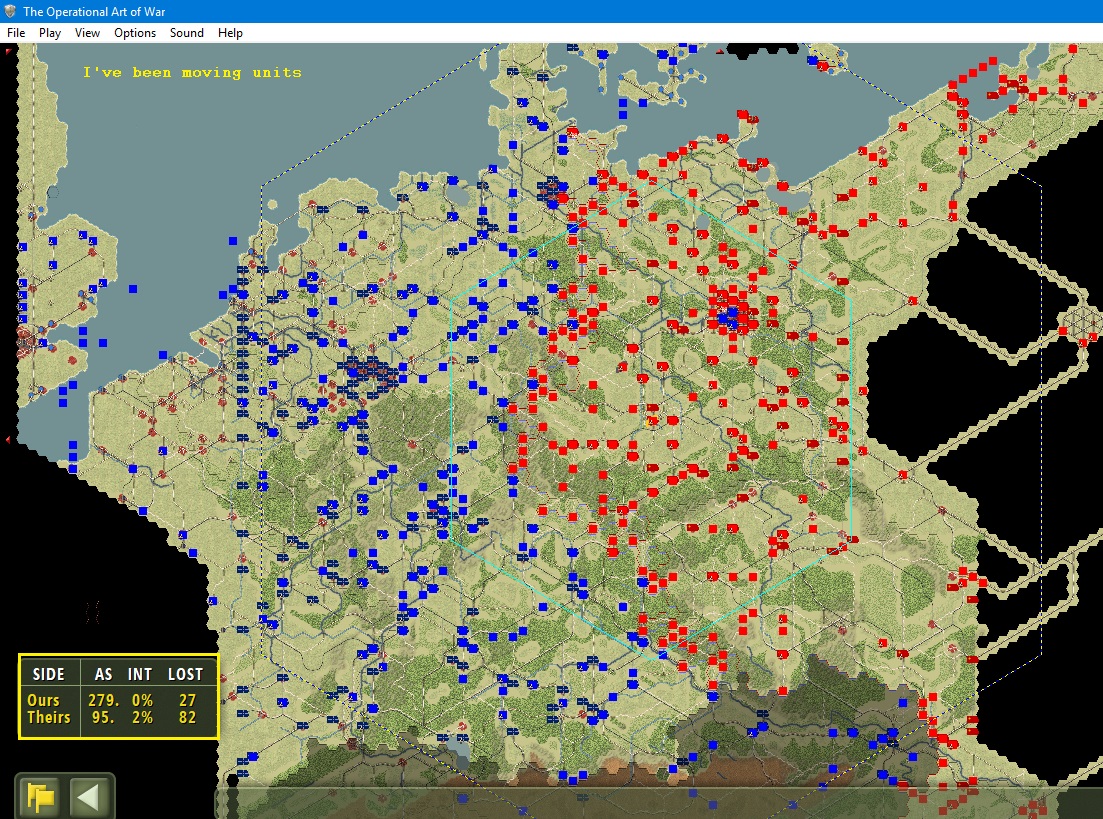
Task: Select the 'Ours' row label
Action: pyautogui.click(x=44, y=700)
